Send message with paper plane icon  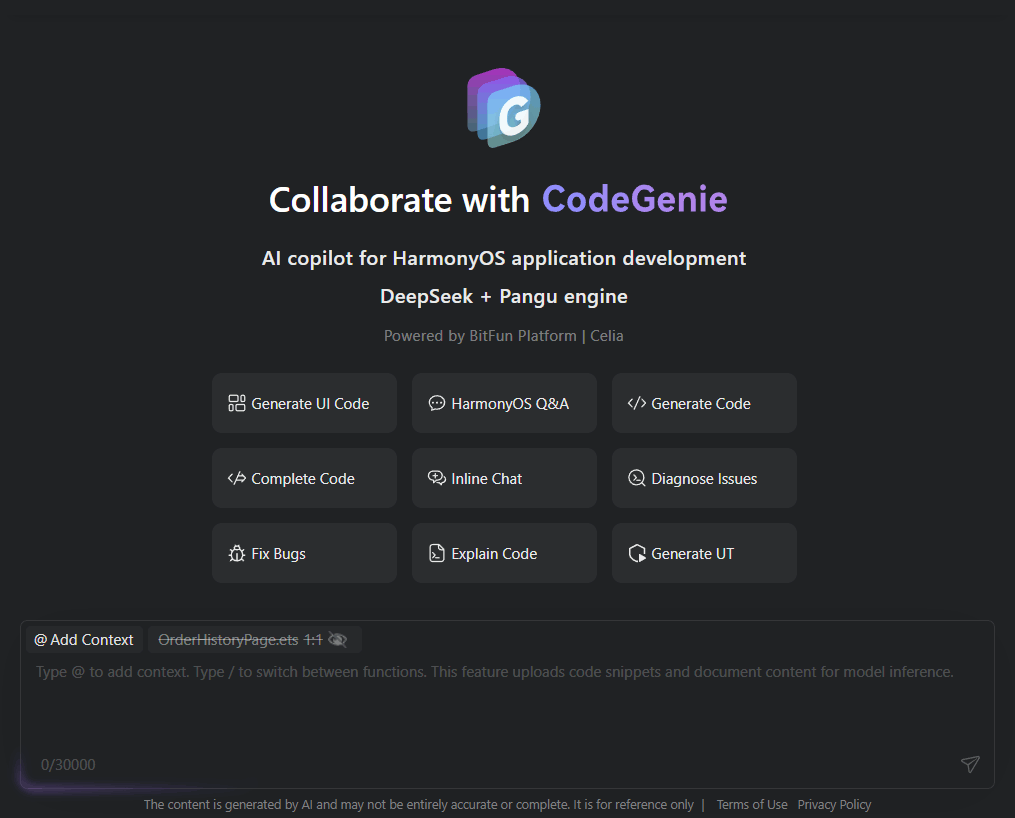pos(970,764)
